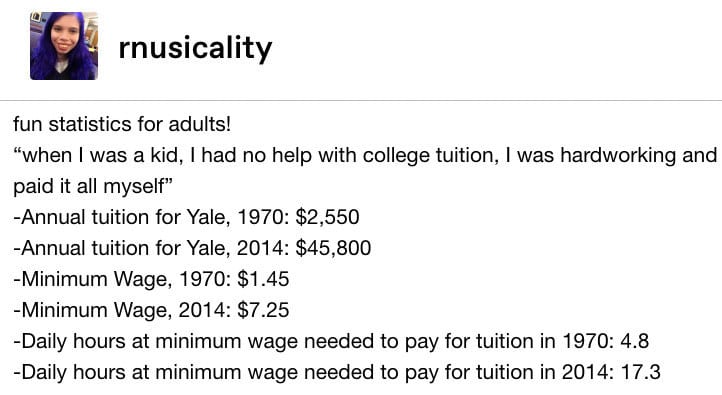Click the $2,550 tuition figure
The width and height of the screenshot is (722, 395).
[327, 217]
